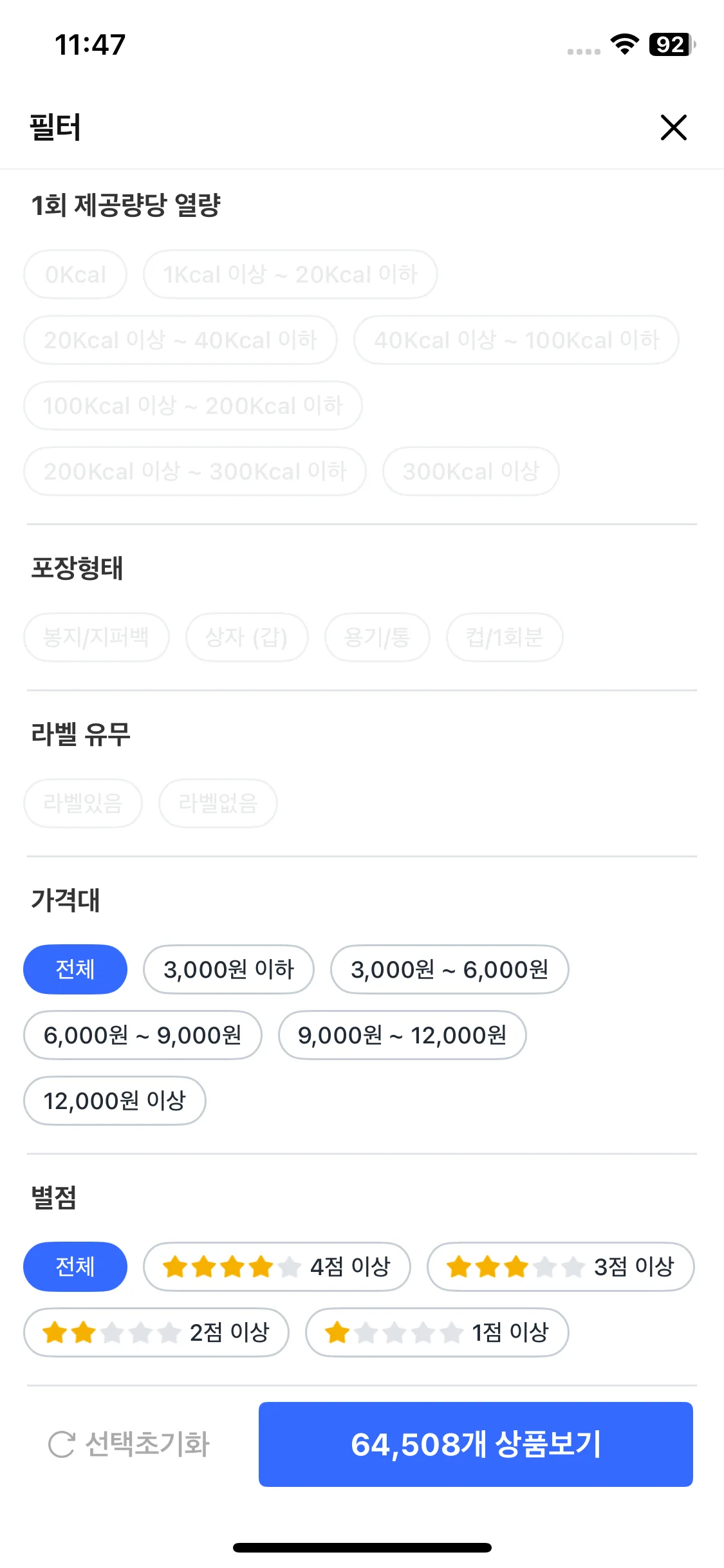Choose the 1점 이상 star rating filter
Screen dimensions: 724x1568
coord(437,1332)
